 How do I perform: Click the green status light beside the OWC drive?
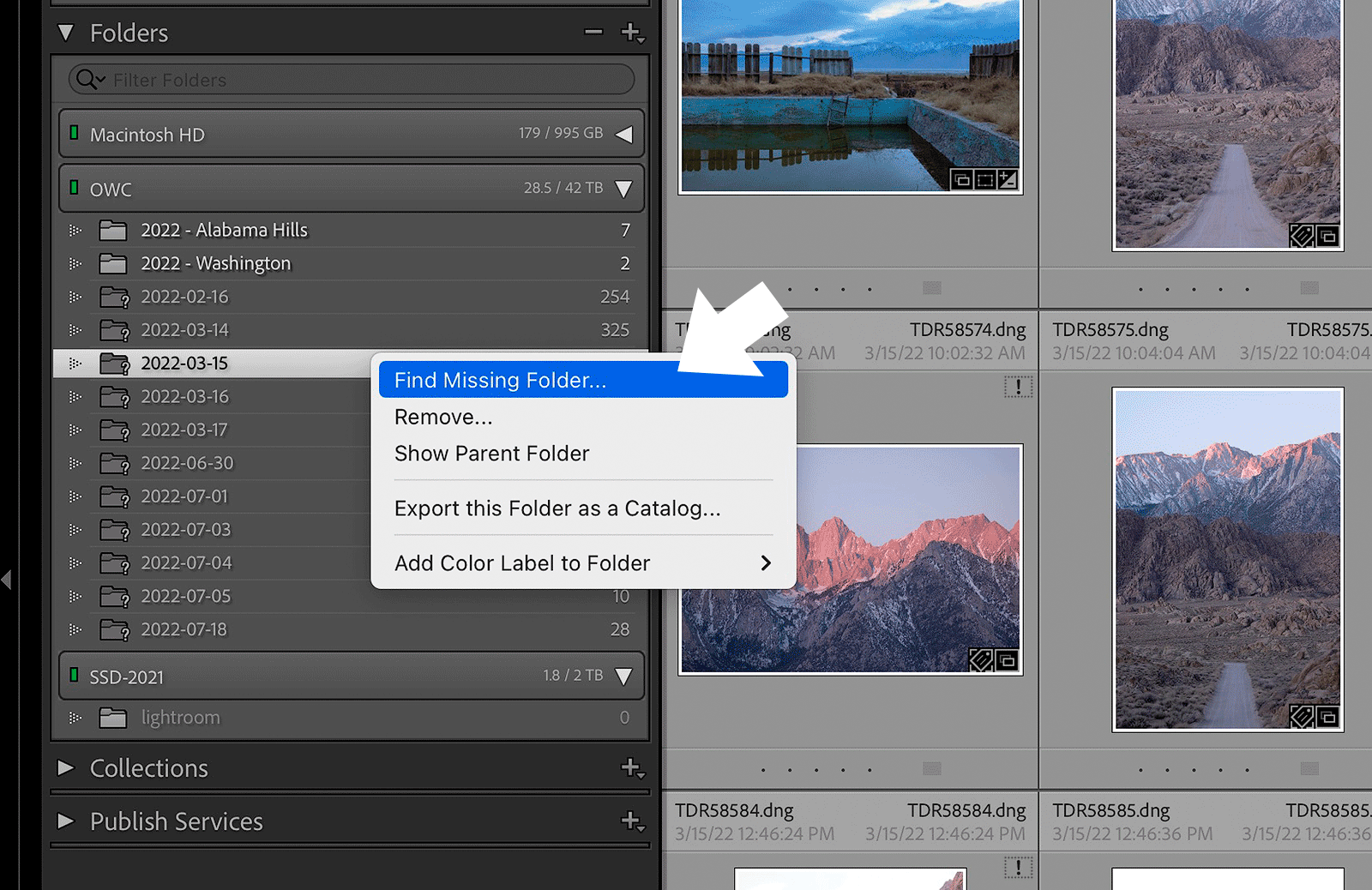(x=74, y=189)
